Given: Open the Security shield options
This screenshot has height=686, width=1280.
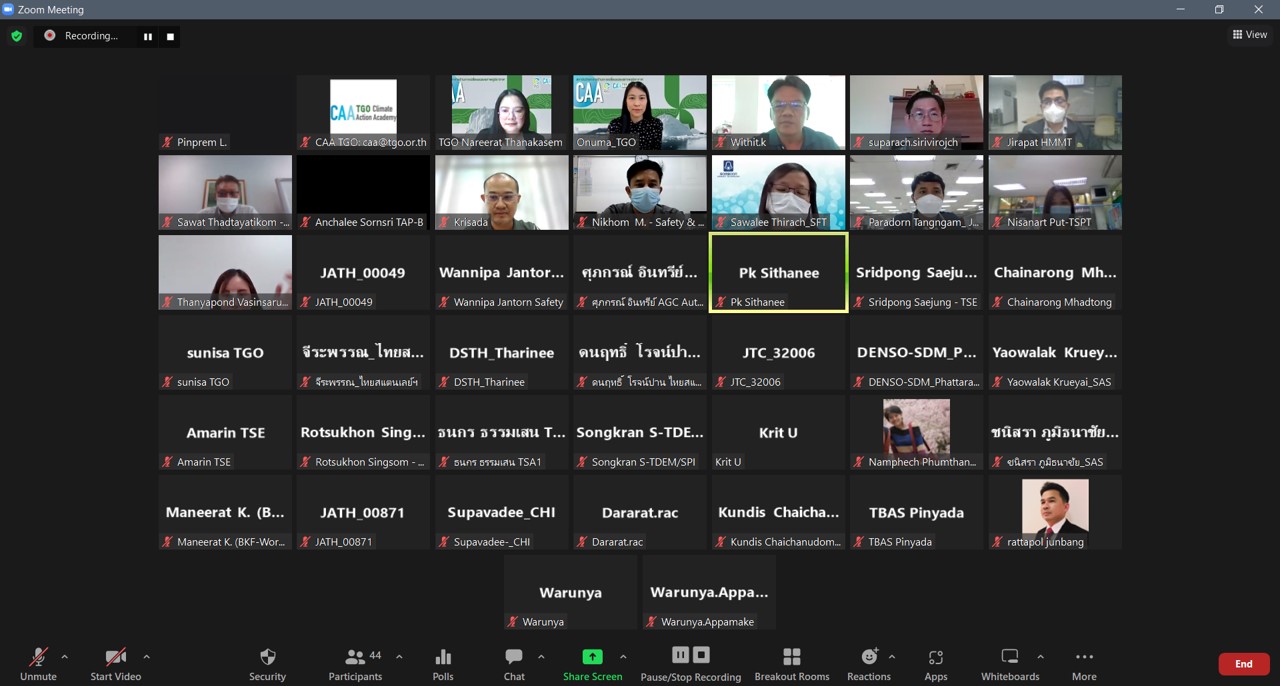Looking at the screenshot, I should 267,663.
